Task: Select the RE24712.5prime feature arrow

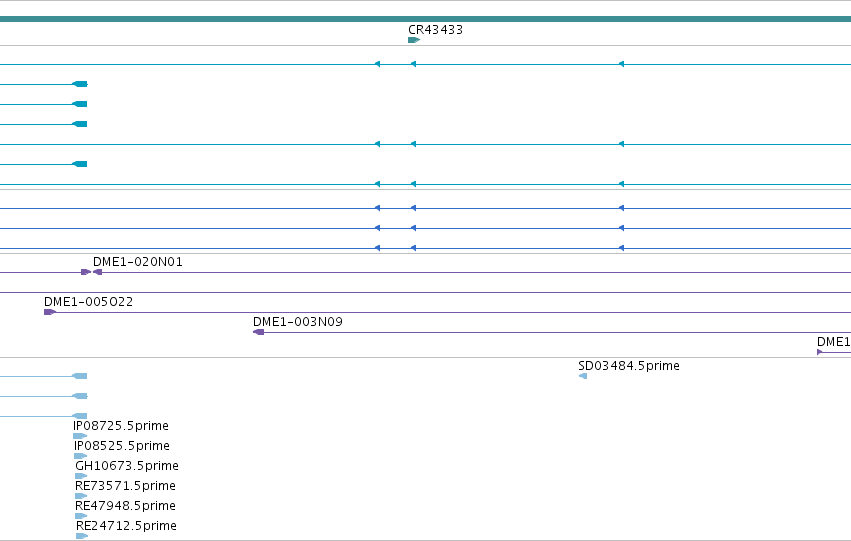Action: point(82,536)
